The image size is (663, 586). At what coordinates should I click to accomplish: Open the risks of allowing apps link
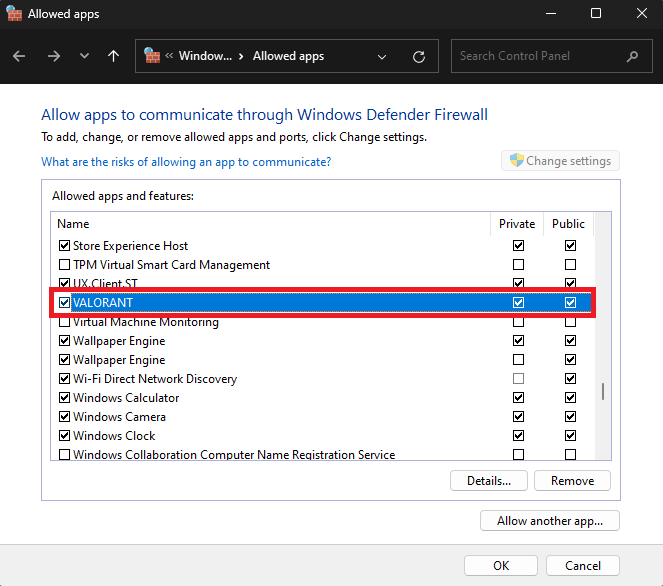pos(186,161)
